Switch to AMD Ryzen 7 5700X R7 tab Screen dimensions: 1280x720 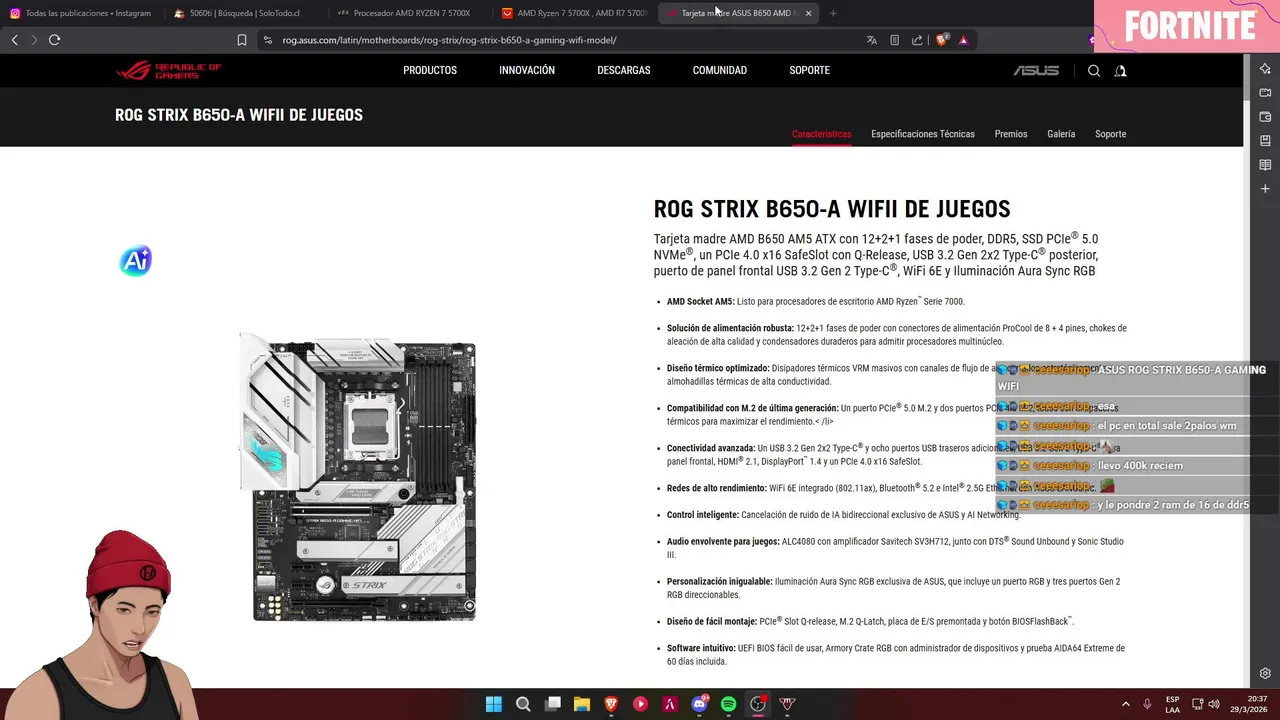[574, 13]
